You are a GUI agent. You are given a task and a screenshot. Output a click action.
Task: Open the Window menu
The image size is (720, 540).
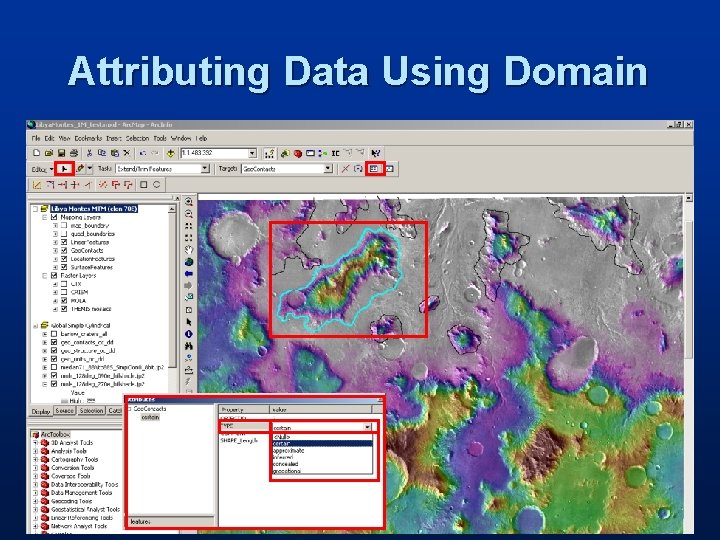click(x=181, y=138)
